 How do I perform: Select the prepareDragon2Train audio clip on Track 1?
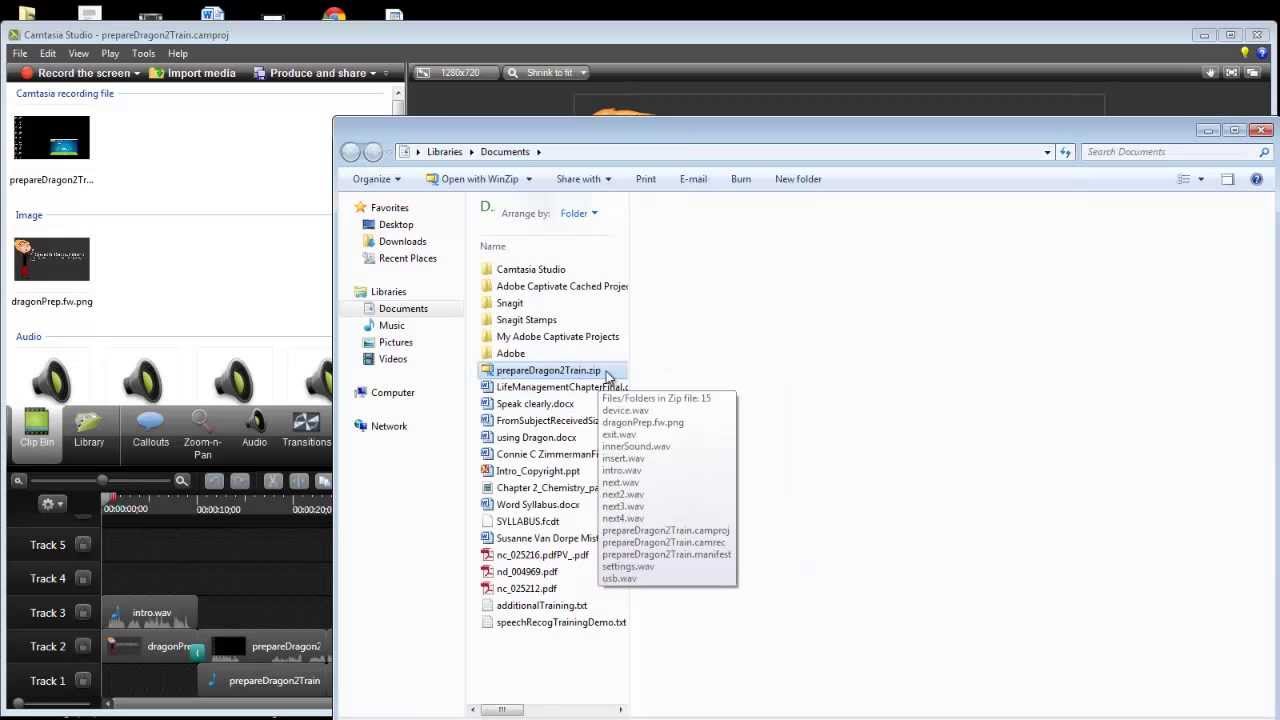(x=266, y=681)
